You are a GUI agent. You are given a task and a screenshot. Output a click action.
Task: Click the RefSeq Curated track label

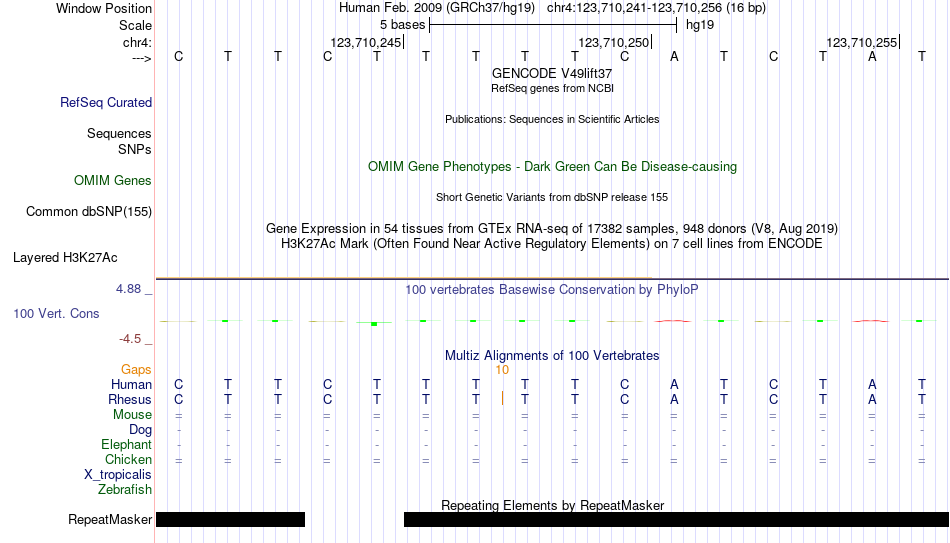pos(105,102)
